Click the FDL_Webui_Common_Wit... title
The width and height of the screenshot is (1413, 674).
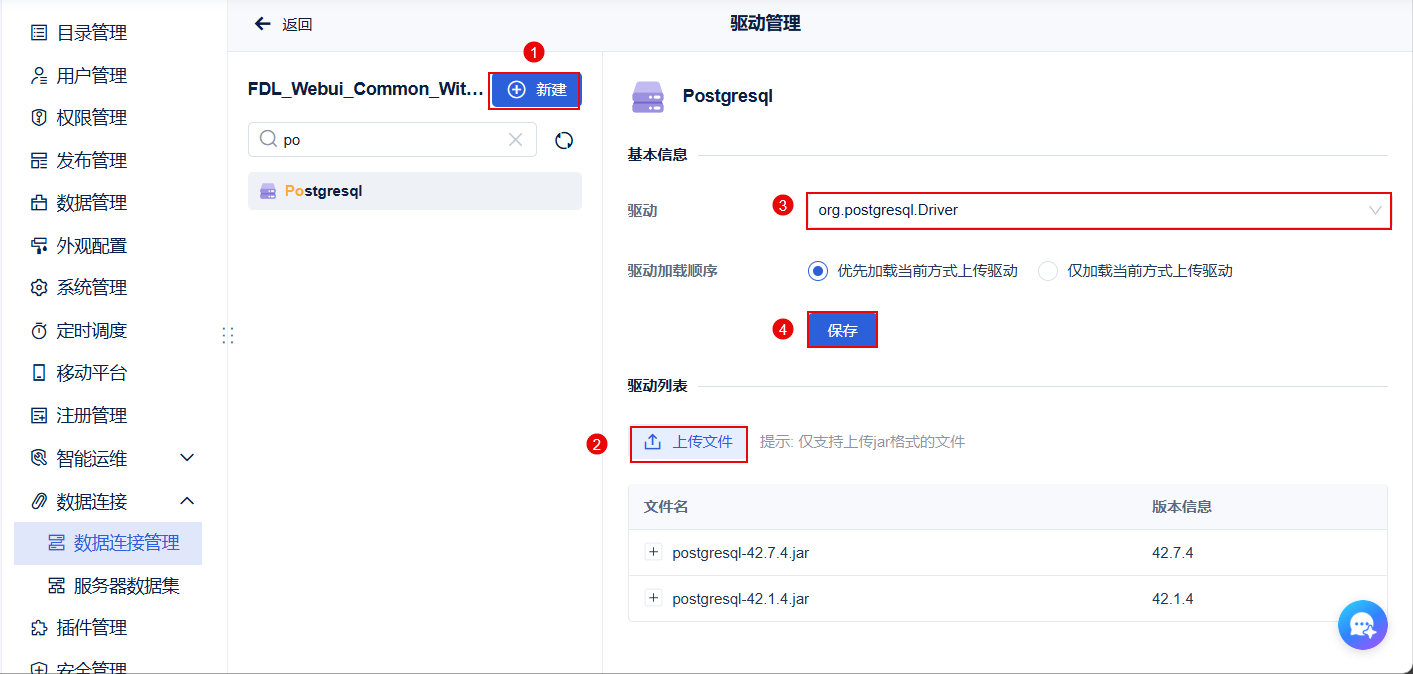coord(365,89)
